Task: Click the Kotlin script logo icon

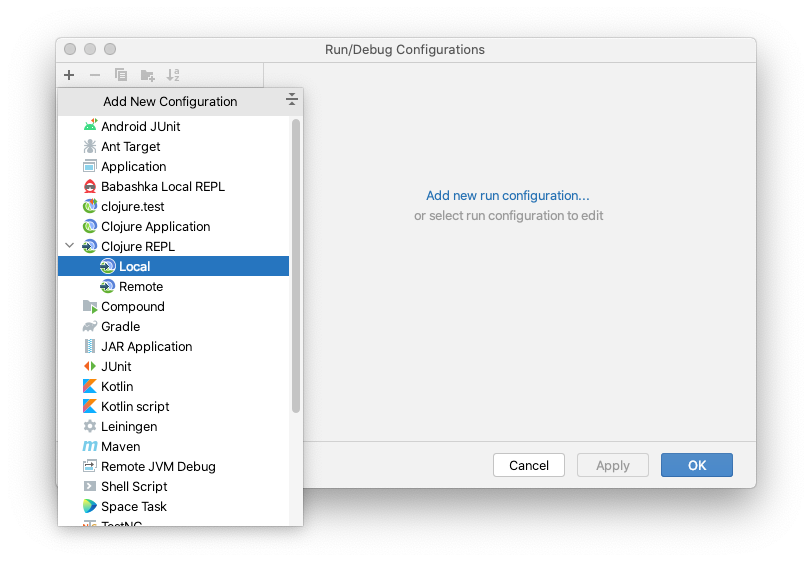Action: coord(90,406)
